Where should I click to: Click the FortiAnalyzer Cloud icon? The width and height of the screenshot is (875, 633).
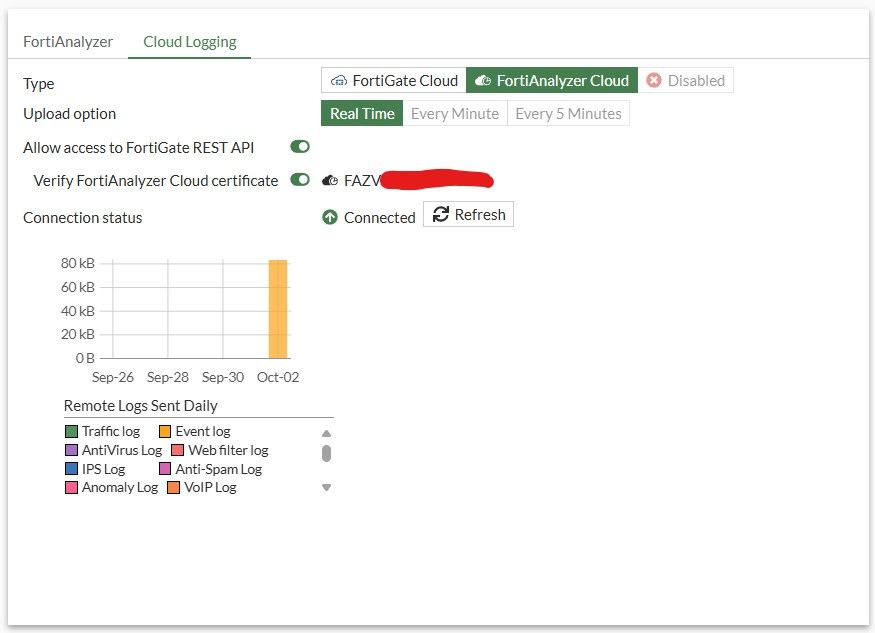(x=483, y=81)
